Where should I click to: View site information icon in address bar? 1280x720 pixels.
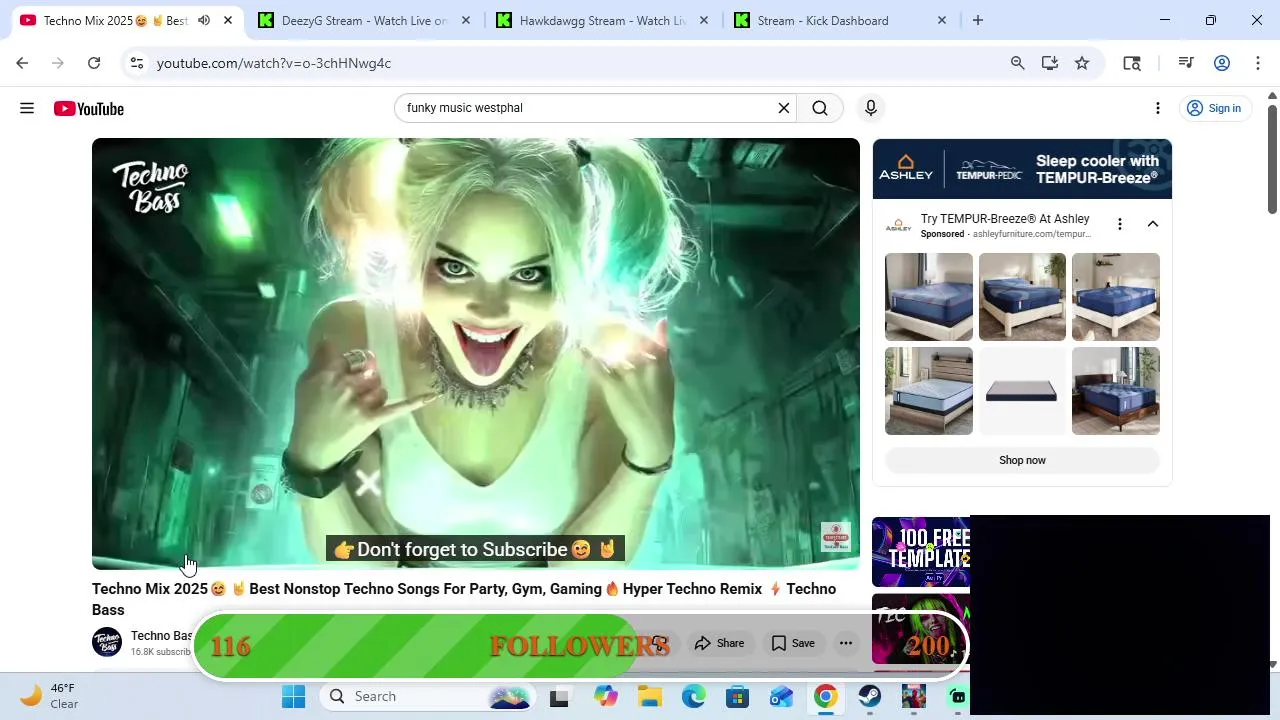tap(137, 63)
